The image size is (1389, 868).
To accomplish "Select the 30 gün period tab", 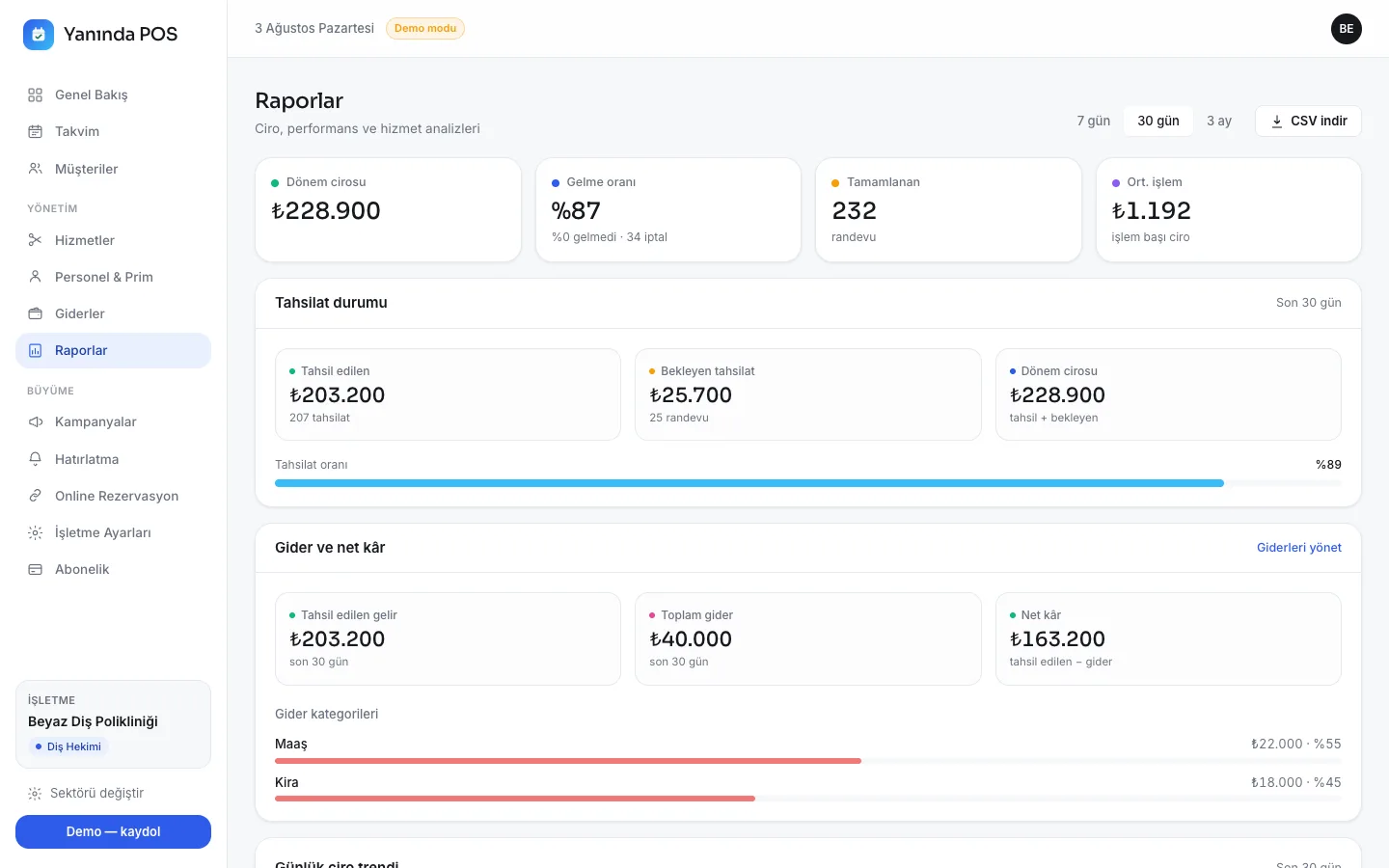I will point(1158,121).
